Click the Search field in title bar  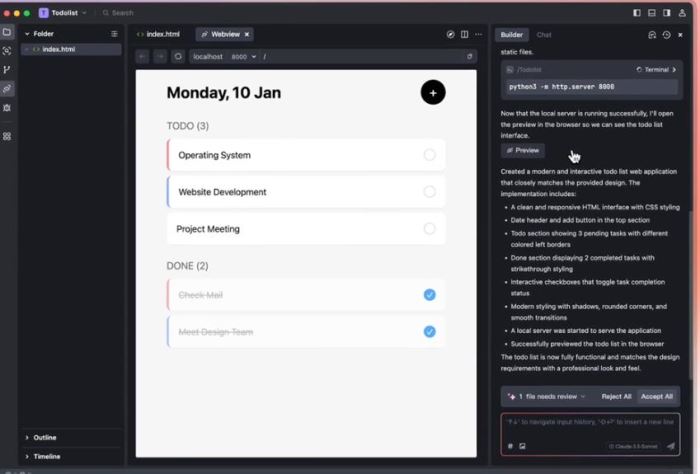tap(118, 13)
